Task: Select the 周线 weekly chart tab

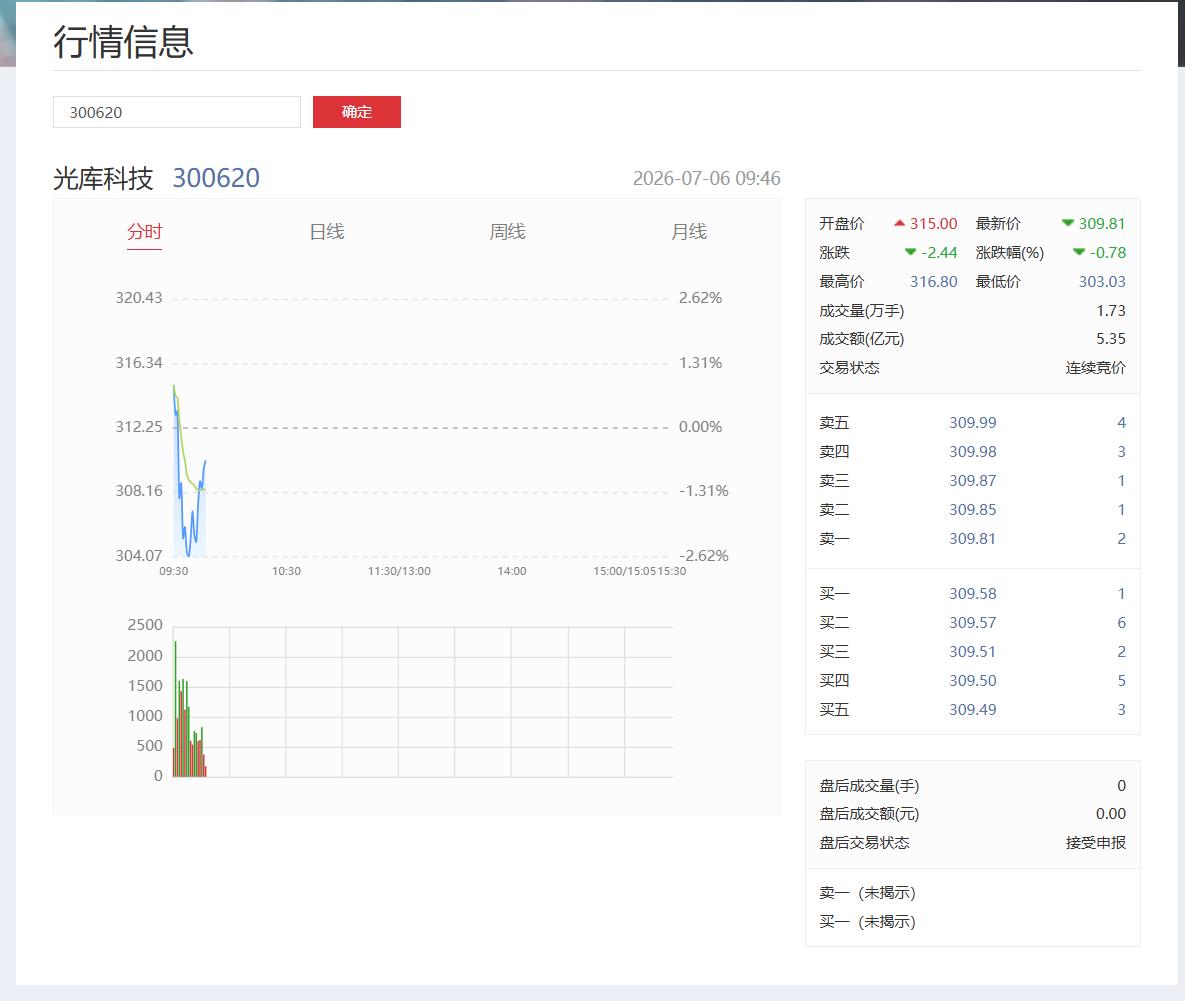Action: [x=507, y=232]
